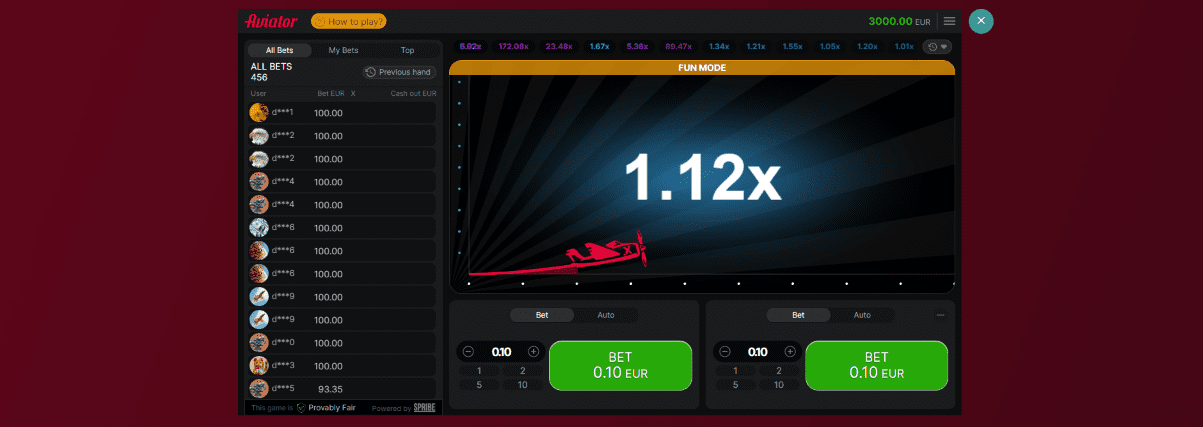Image resolution: width=1203 pixels, height=427 pixels.
Task: Remove the second bet panel via dash icon
Action: (x=940, y=315)
